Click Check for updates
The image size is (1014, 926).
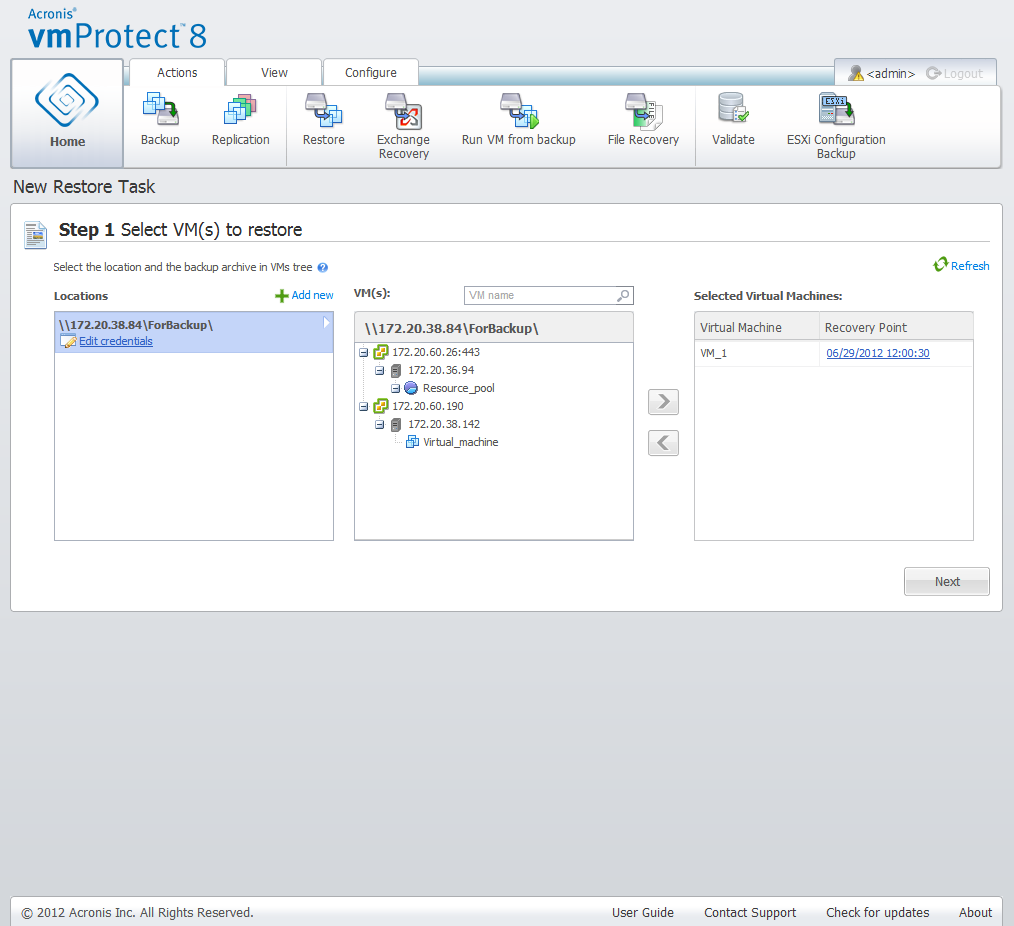pos(878,912)
